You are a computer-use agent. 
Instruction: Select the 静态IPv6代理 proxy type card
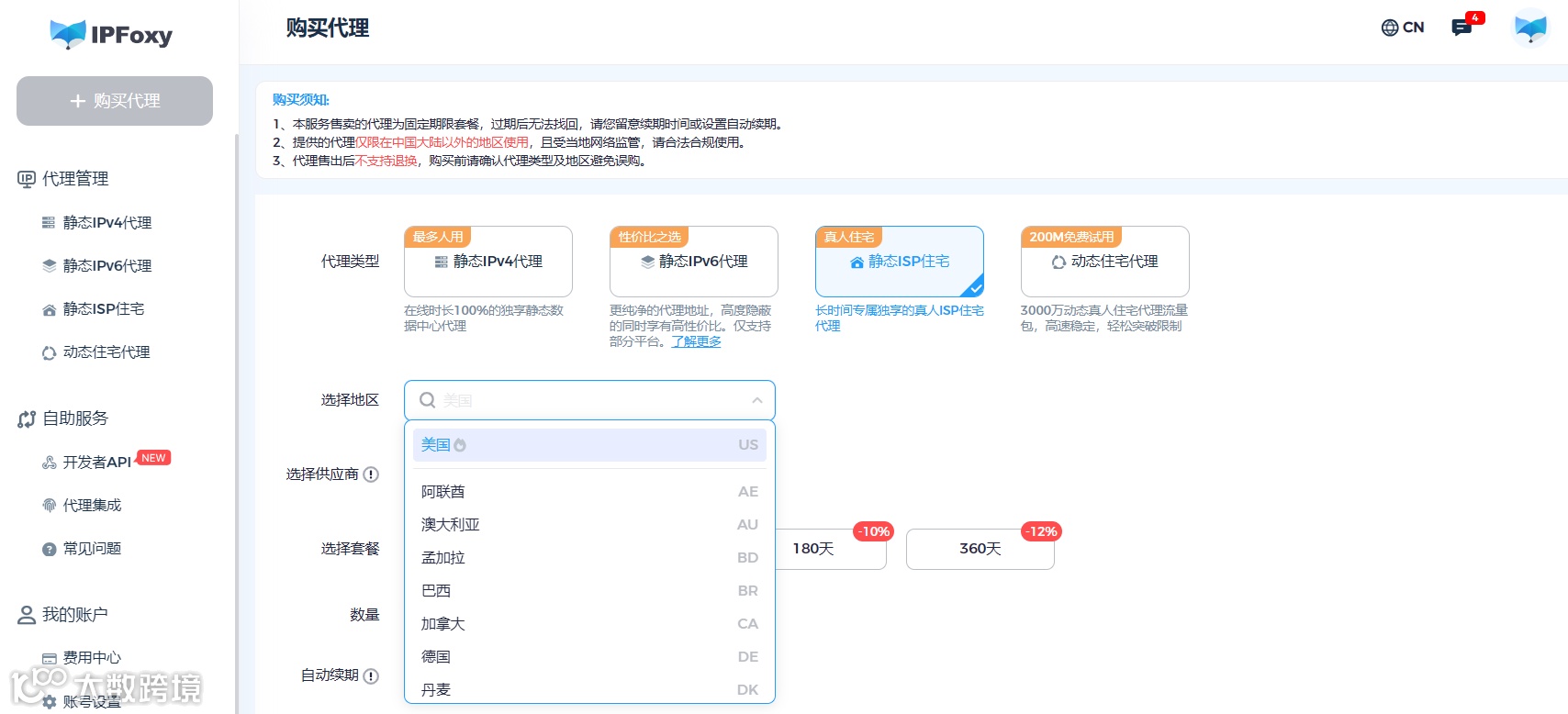[x=694, y=262]
